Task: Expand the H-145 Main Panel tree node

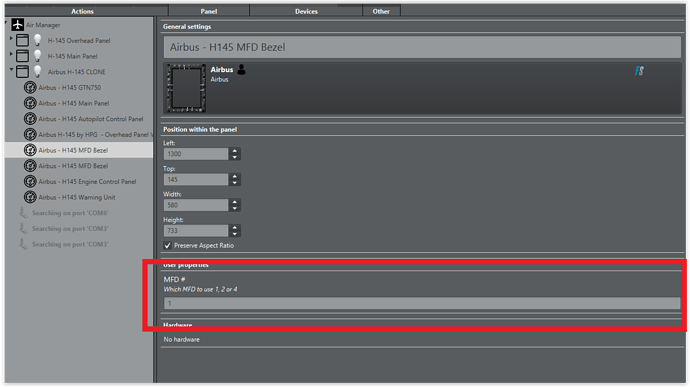Action: [x=11, y=54]
